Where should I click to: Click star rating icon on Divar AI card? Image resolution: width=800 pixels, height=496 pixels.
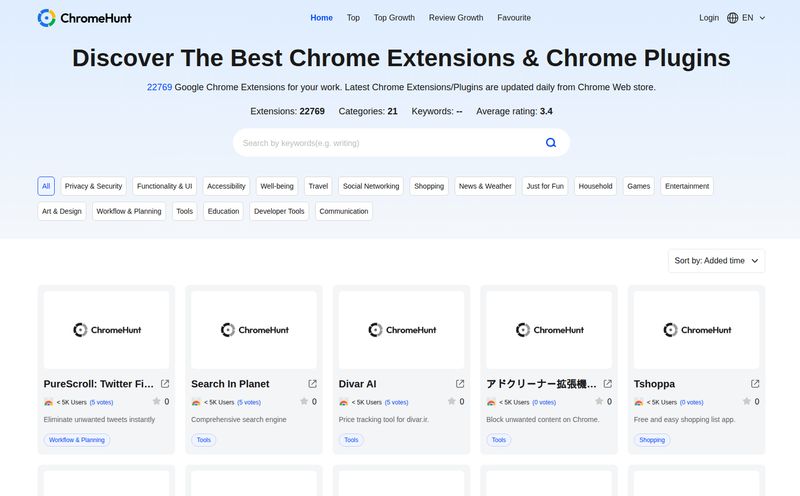451,402
